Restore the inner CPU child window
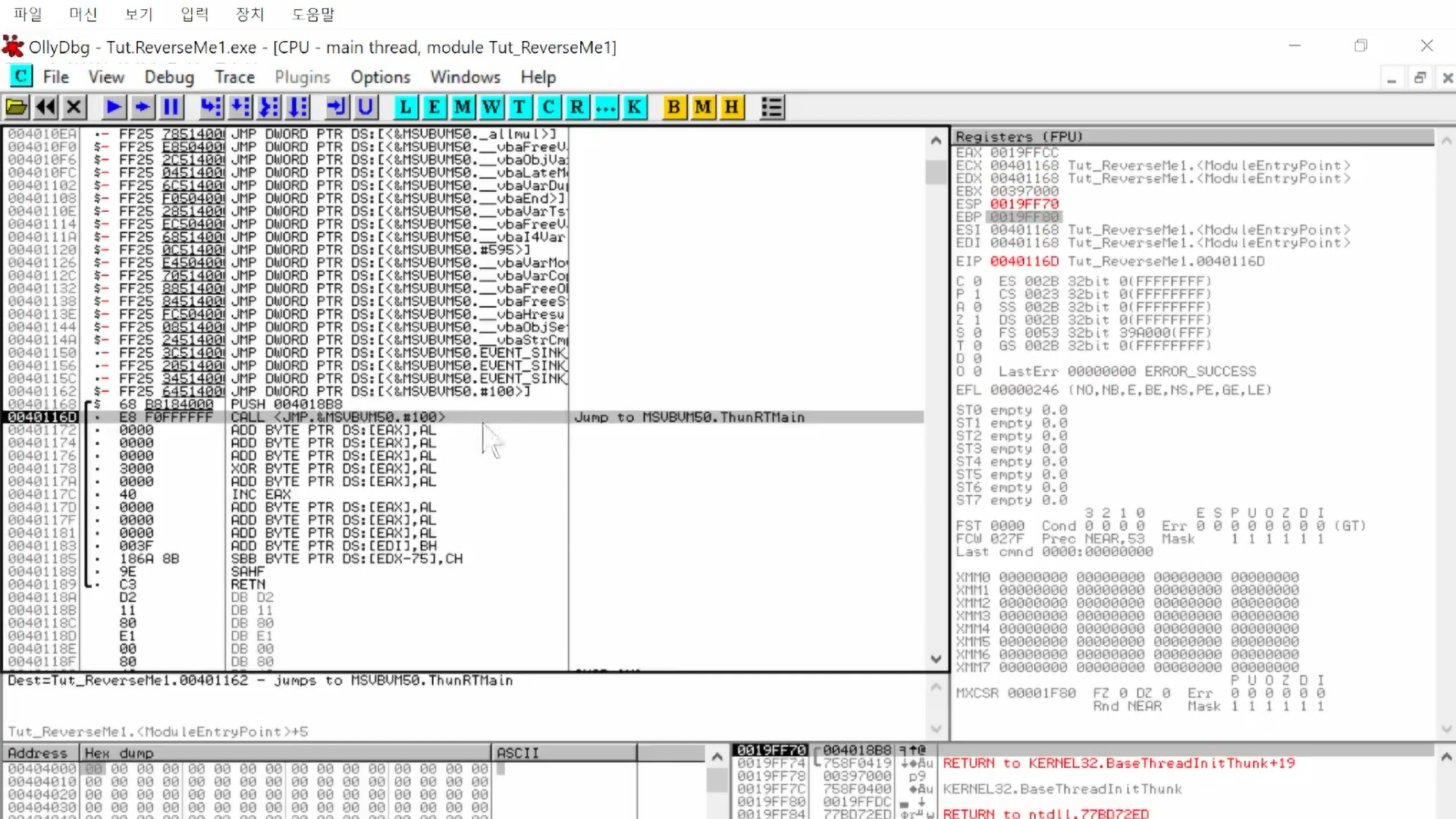 1420,77
